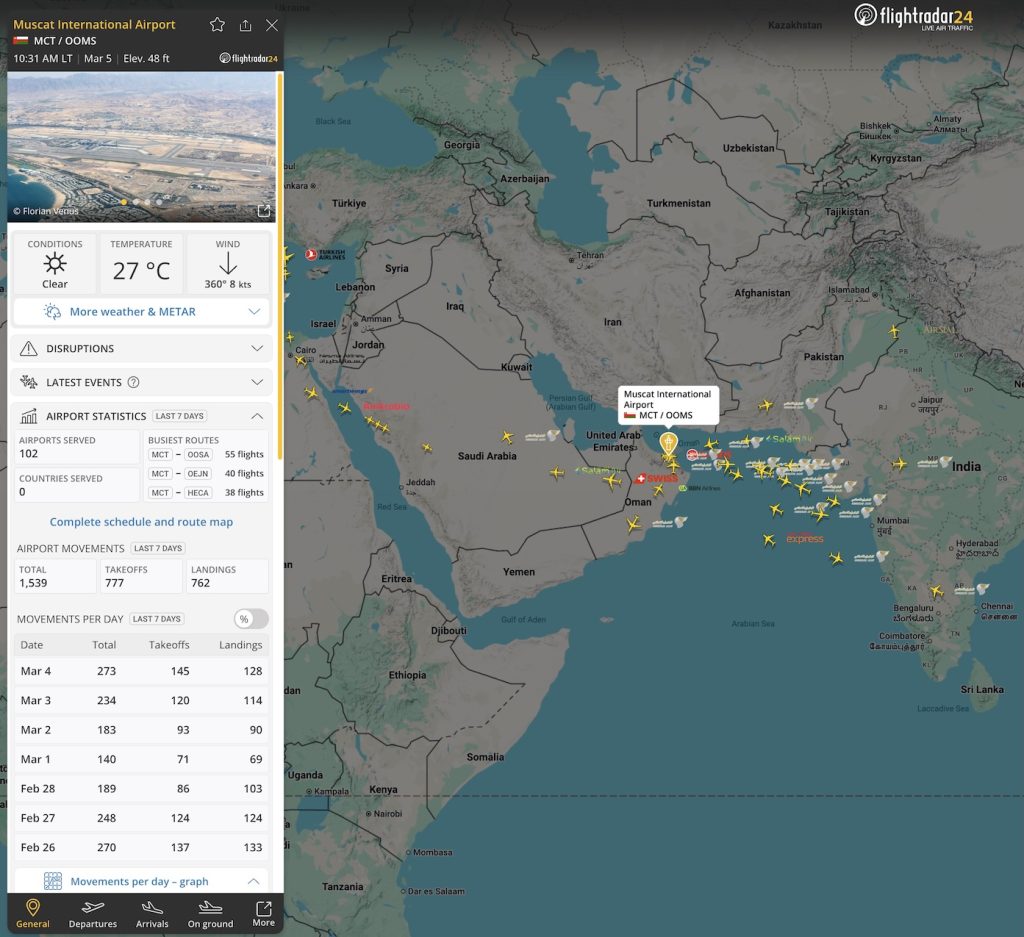Click the star to bookmark Muscat airport

217,25
